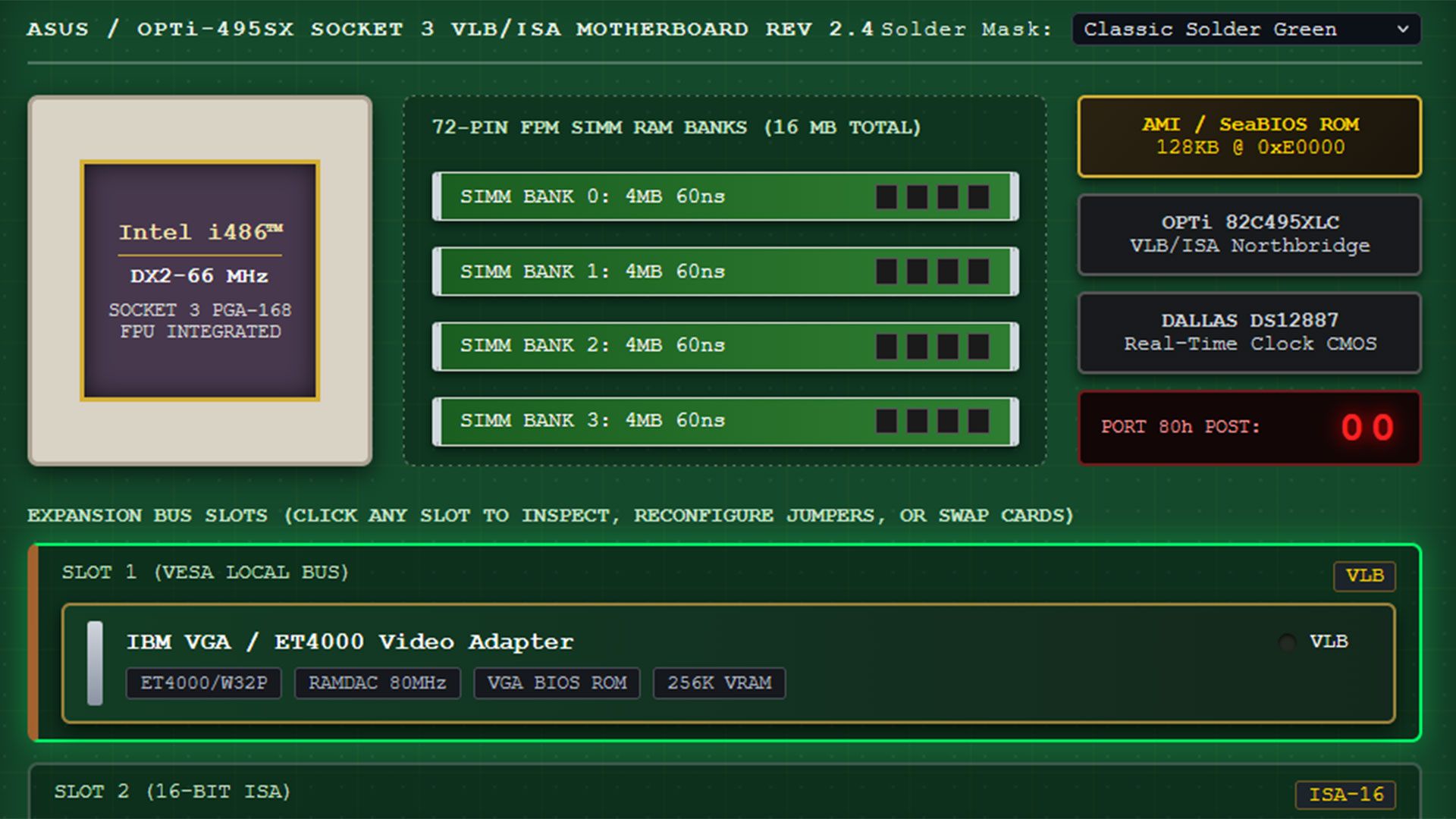Viewport: 1456px width, 819px height.
Task: Click the VGA BIOS ROM chip tag
Action: (557, 682)
